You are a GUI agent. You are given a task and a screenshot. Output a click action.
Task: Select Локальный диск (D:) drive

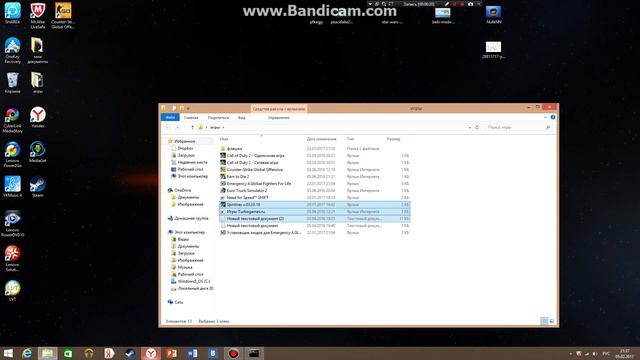[195, 288]
